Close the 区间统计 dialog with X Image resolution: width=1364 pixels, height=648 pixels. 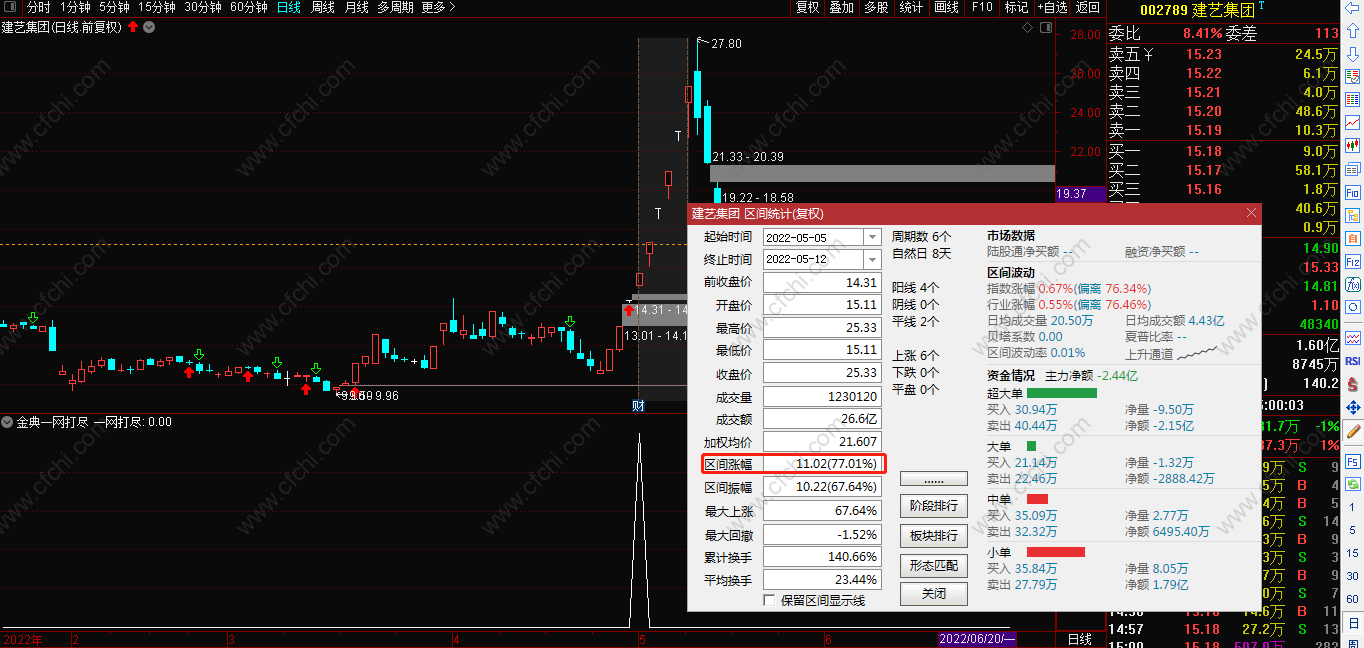point(1251,213)
